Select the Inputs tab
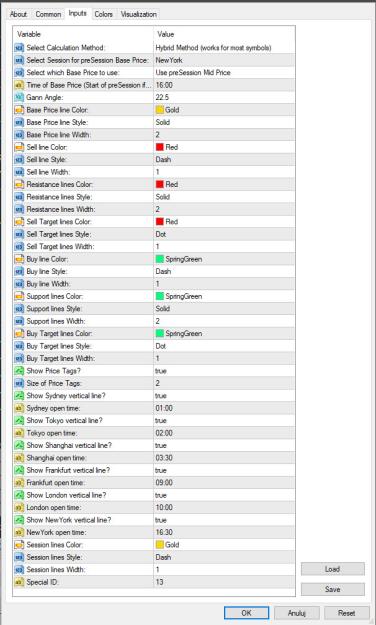 pos(78,14)
